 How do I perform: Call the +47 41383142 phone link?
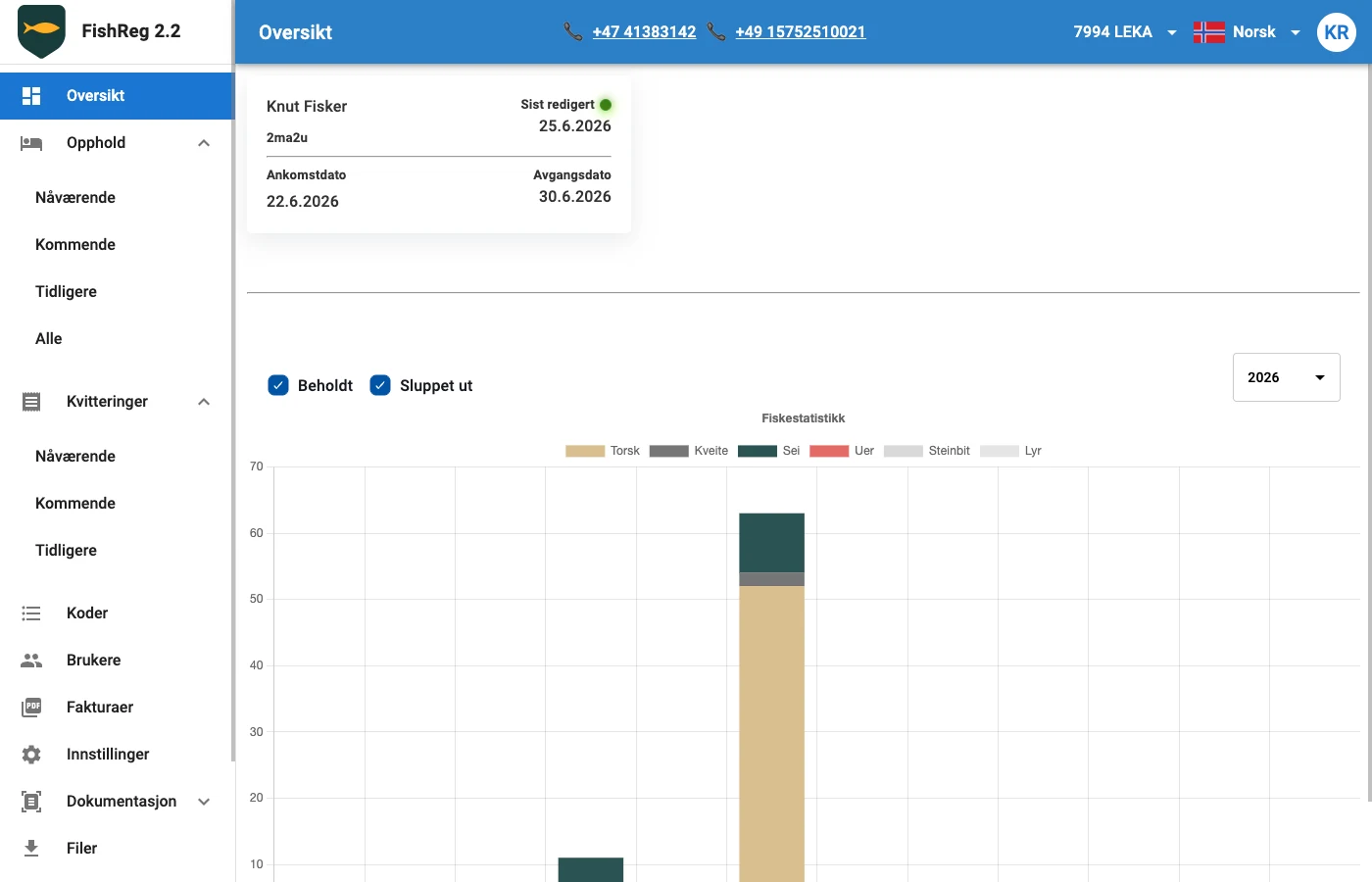click(x=644, y=32)
